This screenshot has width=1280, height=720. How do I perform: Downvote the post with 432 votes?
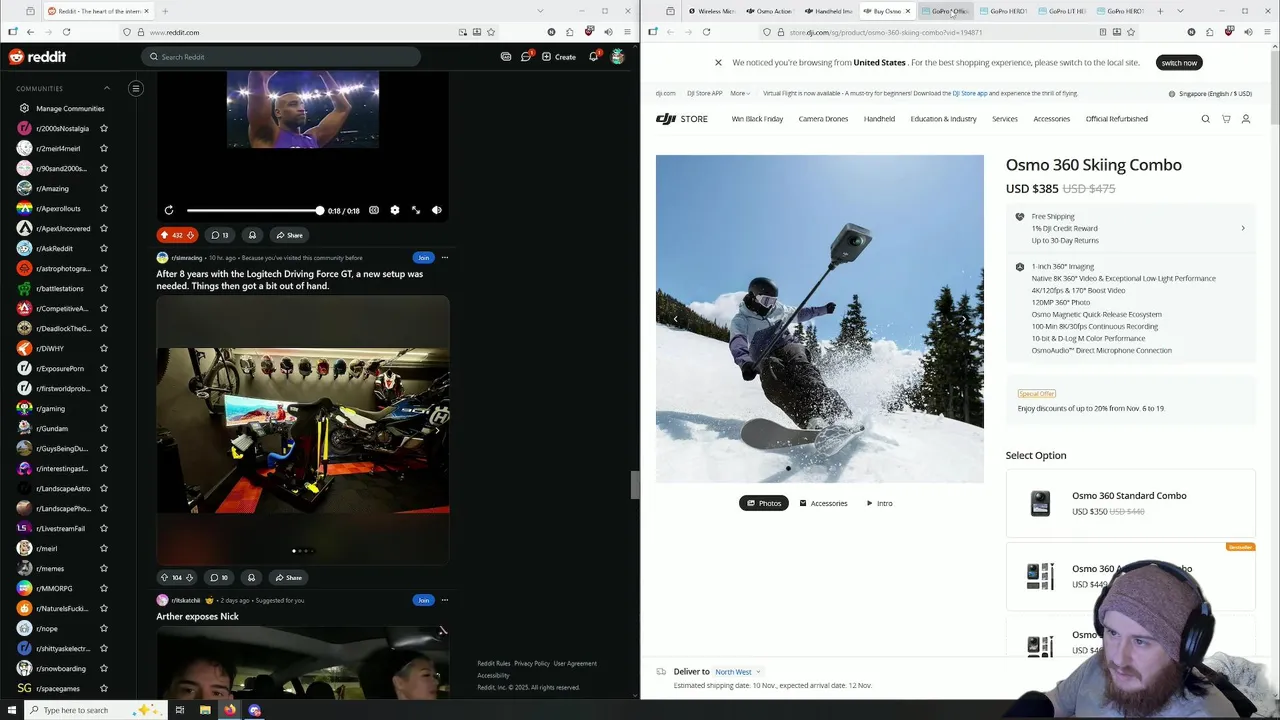[x=190, y=235]
